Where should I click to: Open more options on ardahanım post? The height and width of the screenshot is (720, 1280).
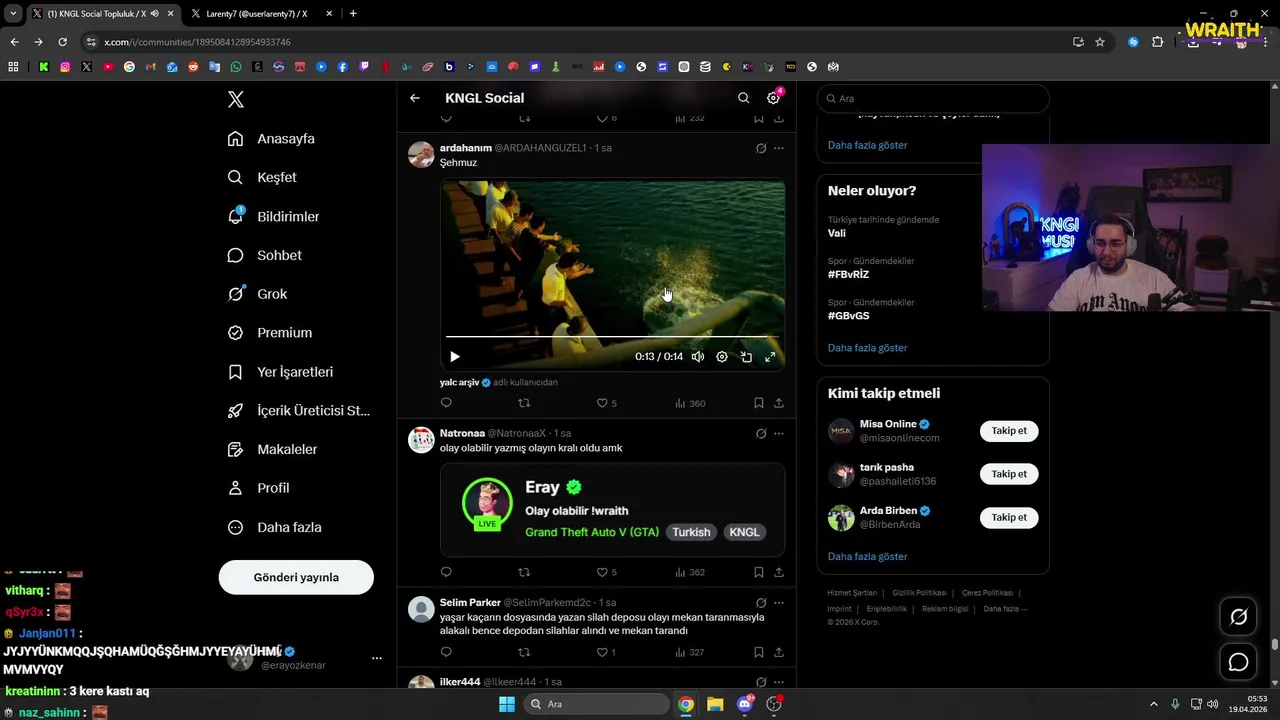coord(779,148)
